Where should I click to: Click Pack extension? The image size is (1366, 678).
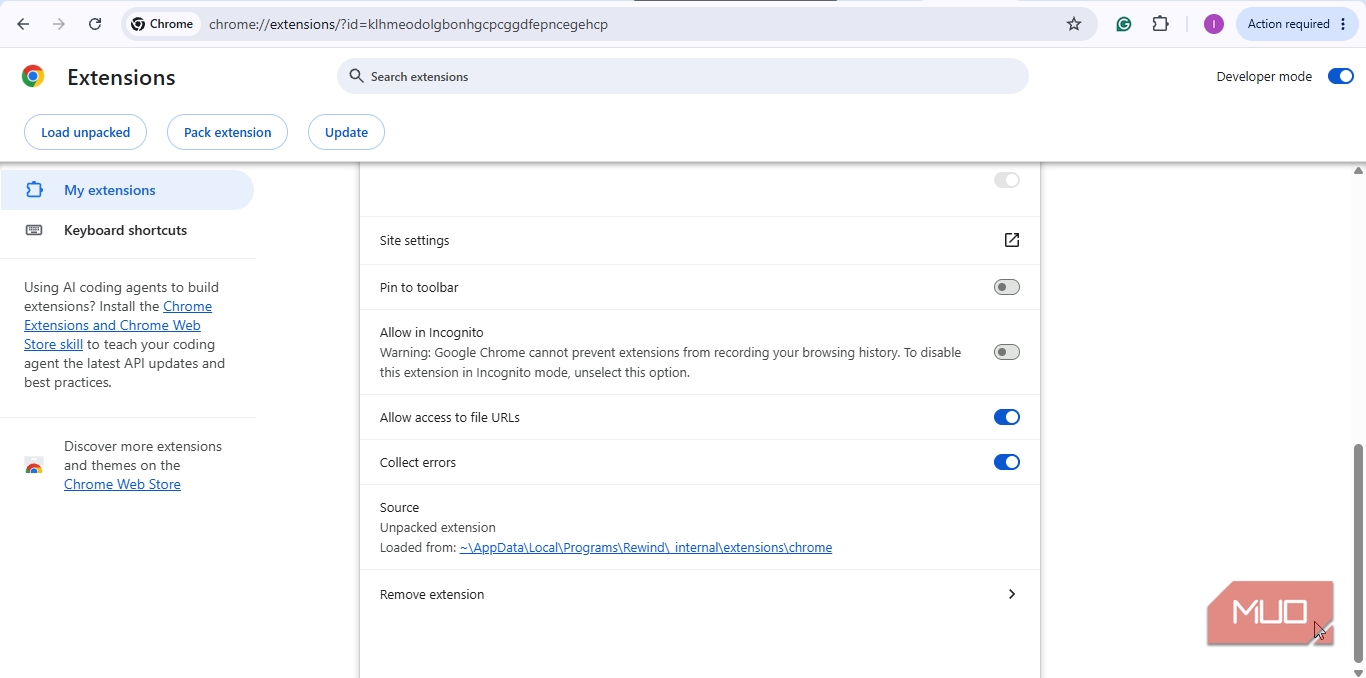click(228, 132)
